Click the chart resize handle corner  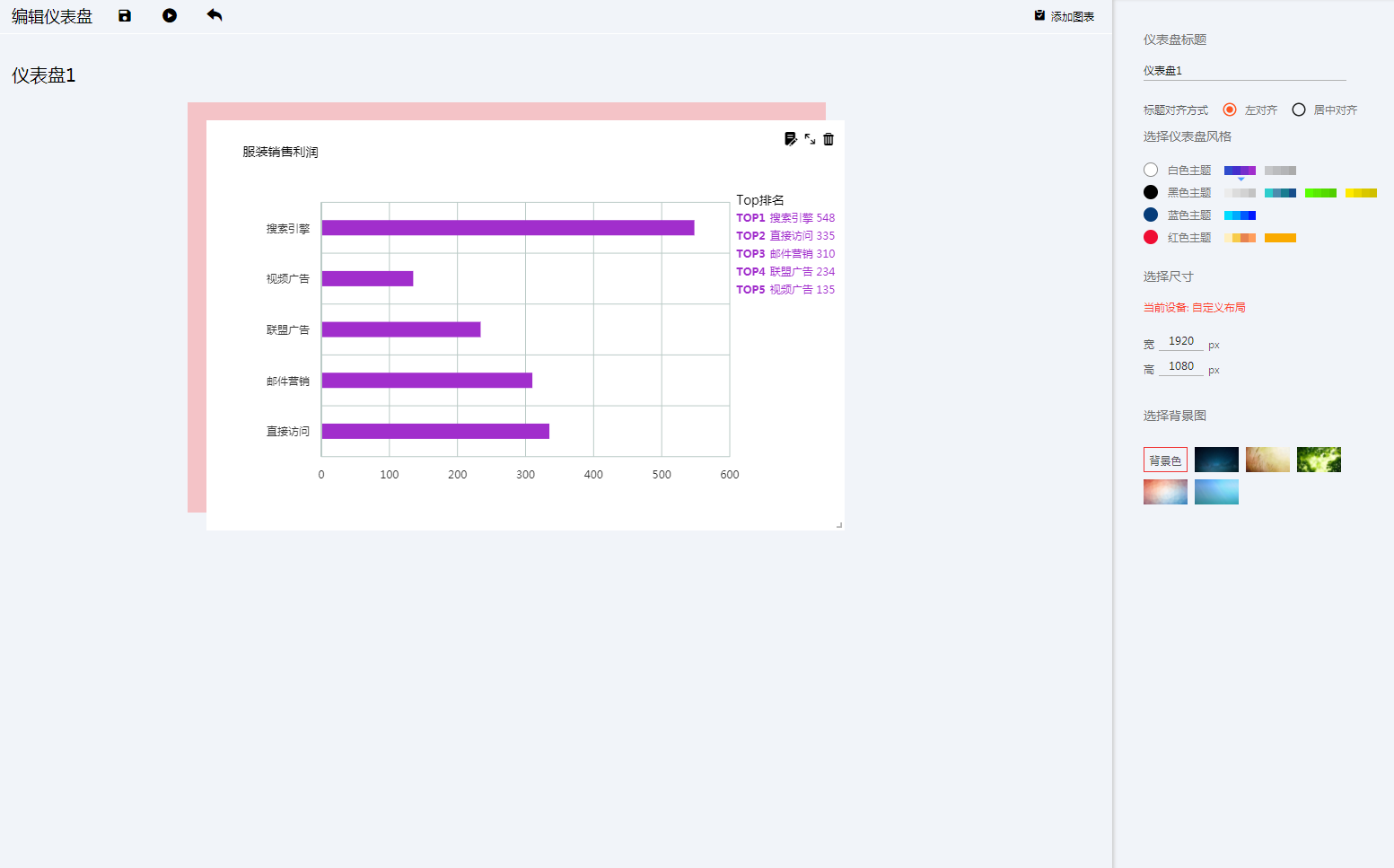point(839,525)
